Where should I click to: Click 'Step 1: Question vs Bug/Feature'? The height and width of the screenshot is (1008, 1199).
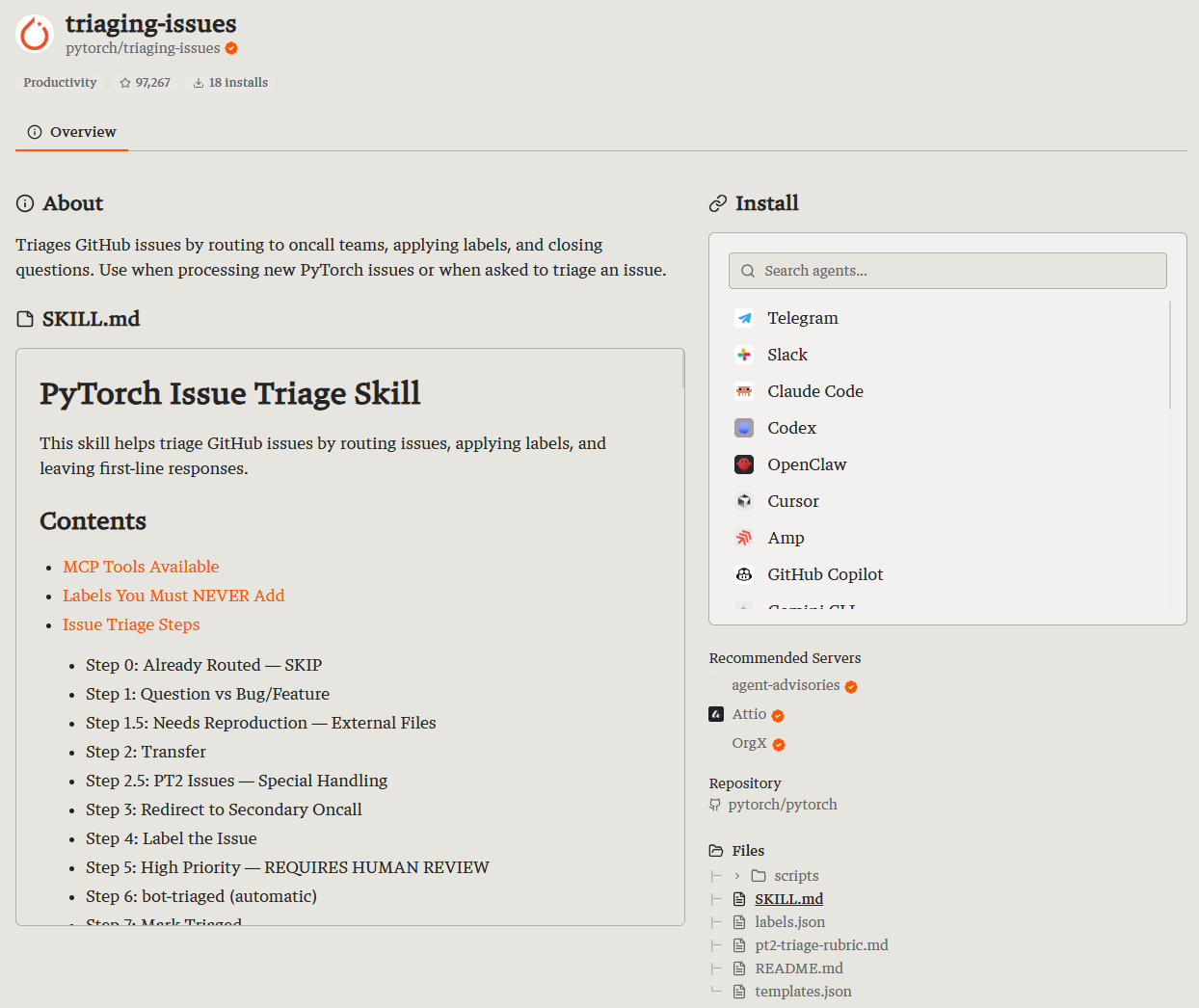[x=207, y=694]
